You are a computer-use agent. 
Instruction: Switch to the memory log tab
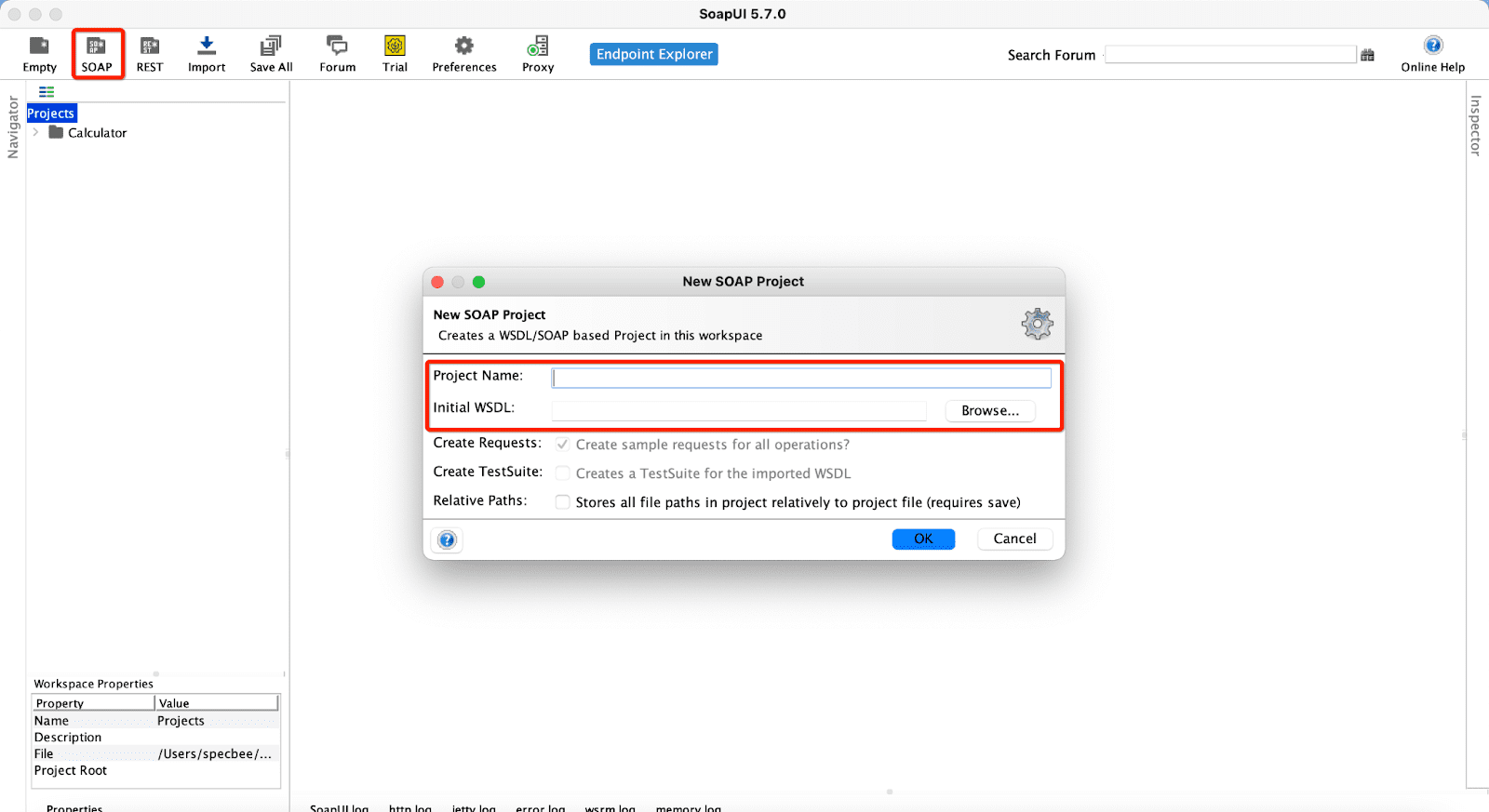tap(689, 807)
